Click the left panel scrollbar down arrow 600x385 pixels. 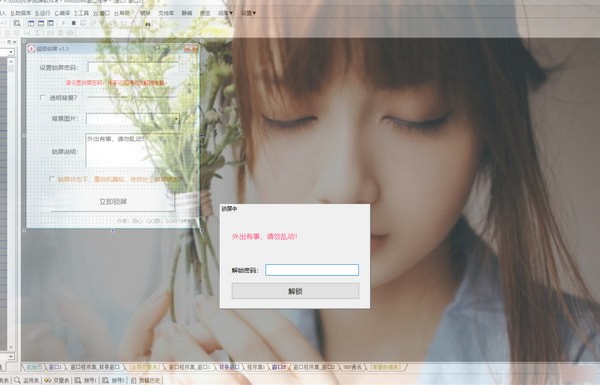(11, 347)
